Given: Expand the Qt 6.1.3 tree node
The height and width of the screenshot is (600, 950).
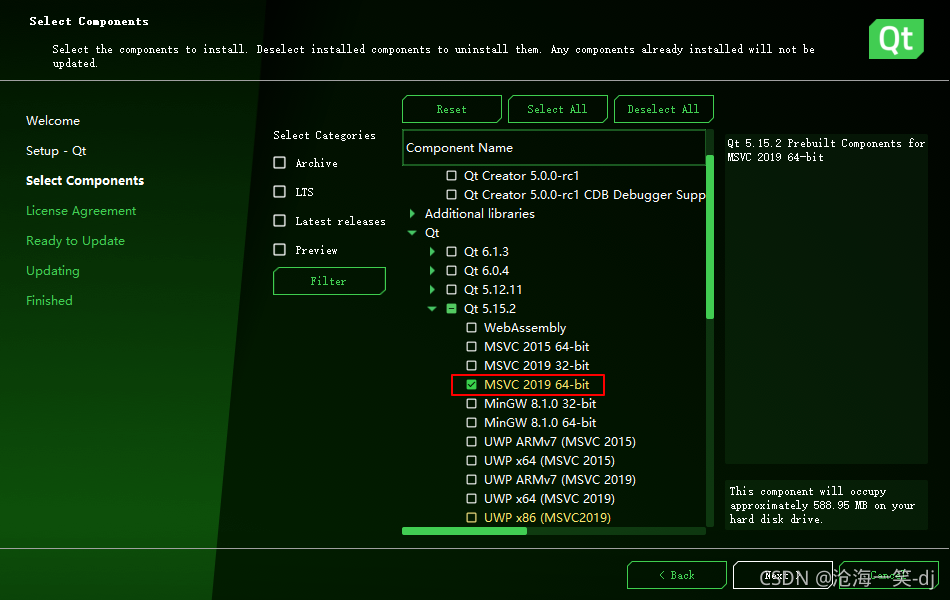Looking at the screenshot, I should pyautogui.click(x=432, y=252).
